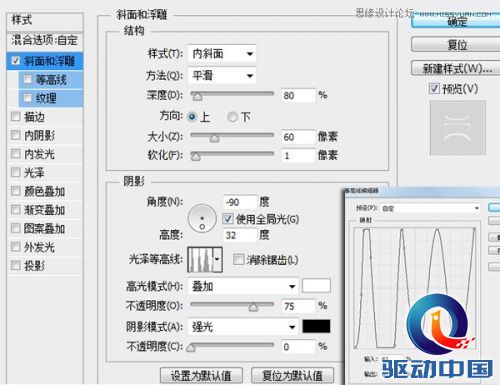500x385 pixels.
Task: Select the 上 direction radio button
Action: coord(192,117)
